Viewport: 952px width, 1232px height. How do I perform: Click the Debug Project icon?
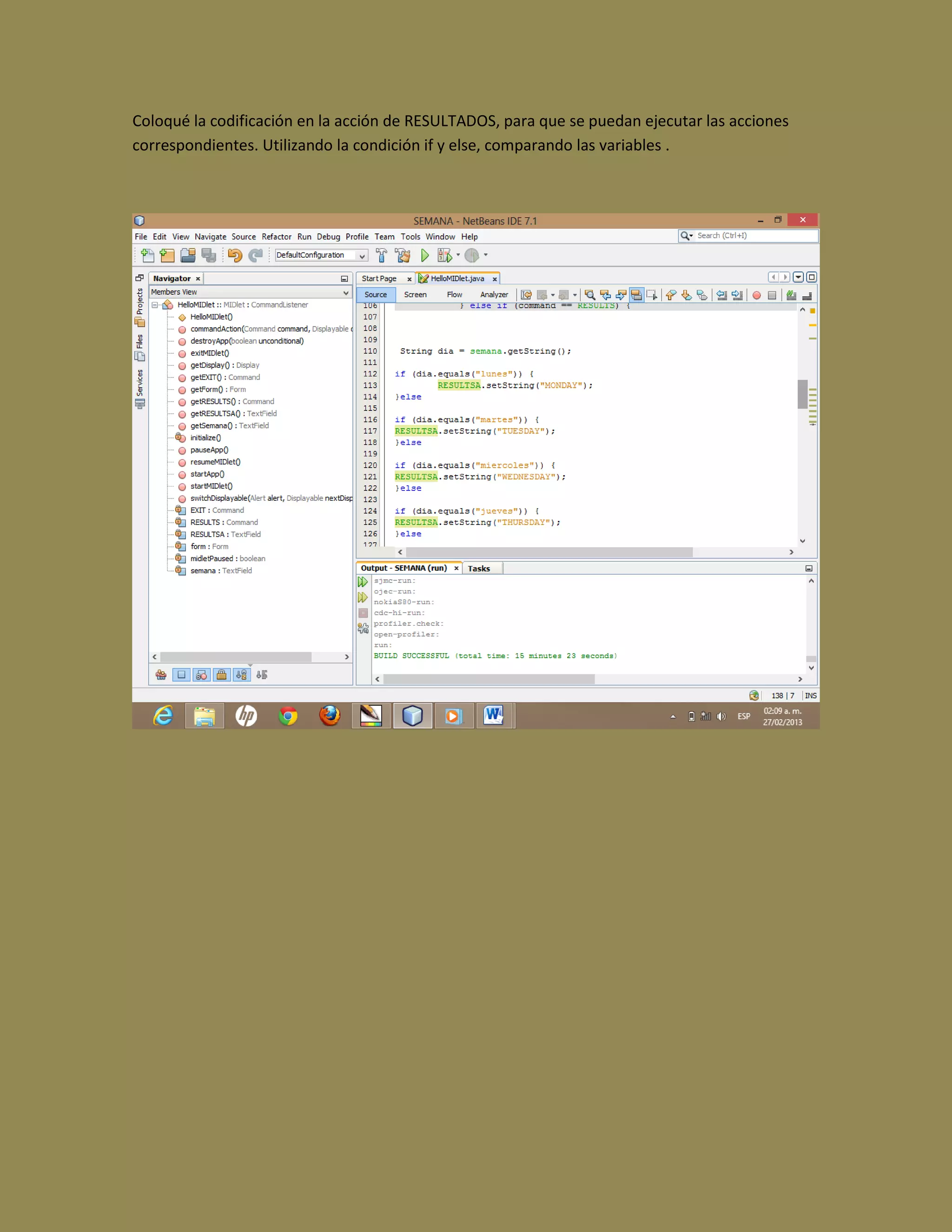pyautogui.click(x=444, y=256)
